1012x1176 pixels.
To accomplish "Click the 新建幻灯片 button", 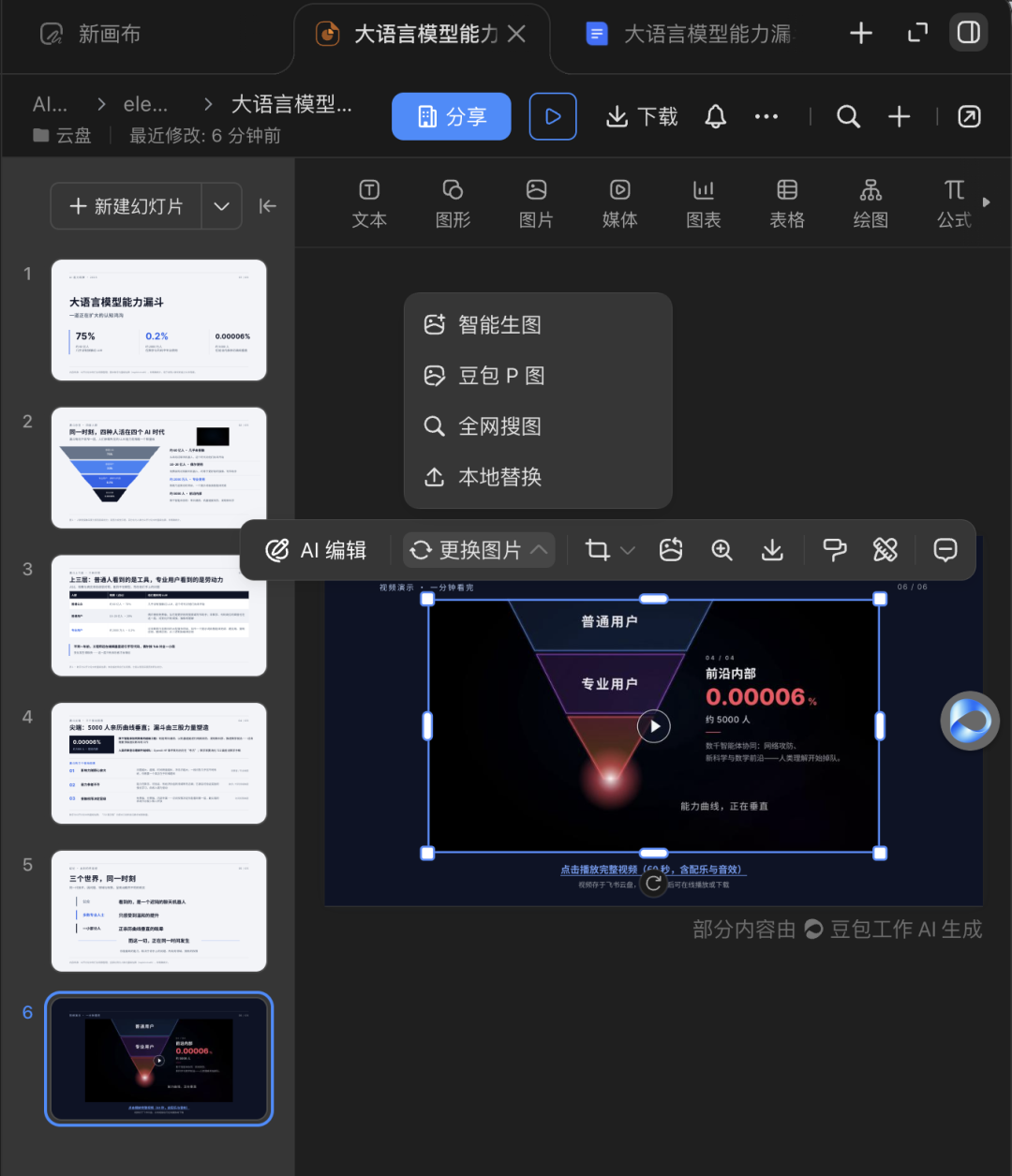I will point(126,206).
